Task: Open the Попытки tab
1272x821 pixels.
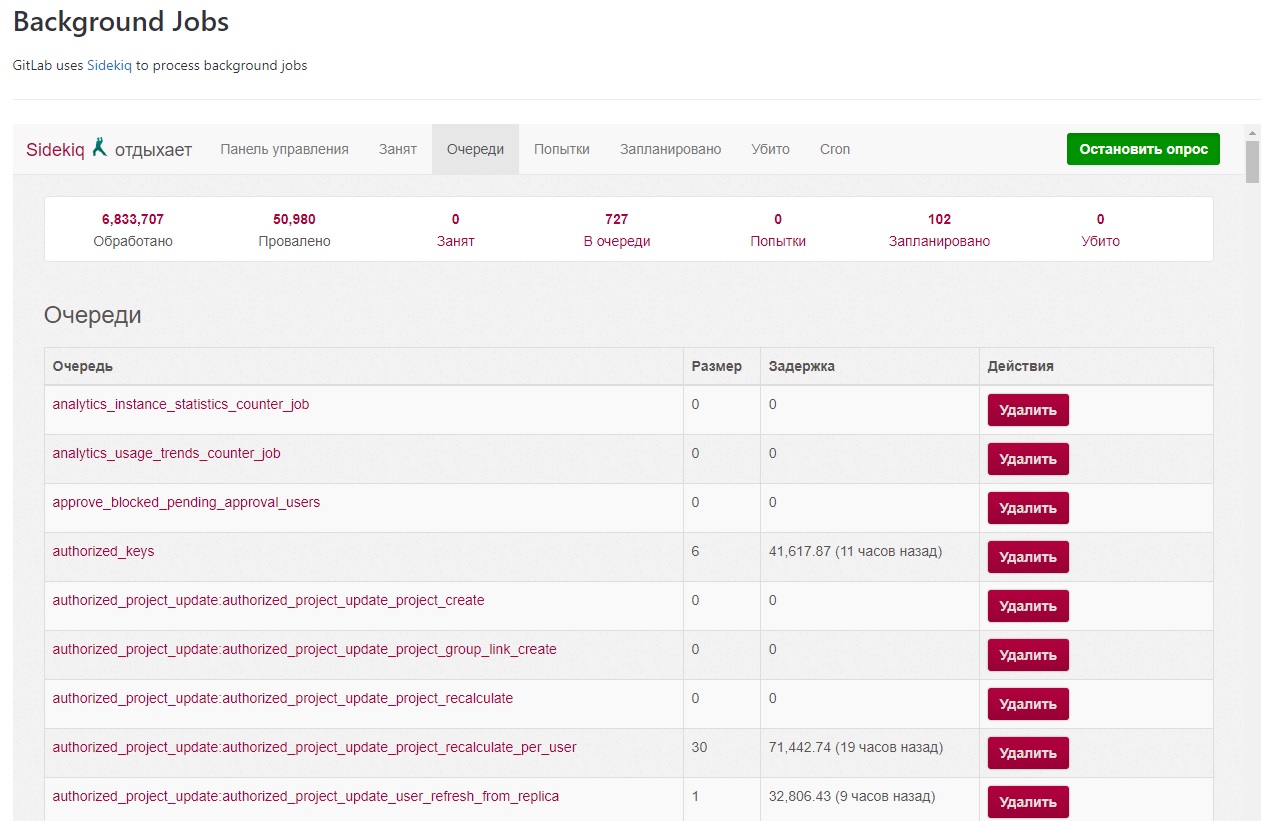Action: tap(561, 148)
